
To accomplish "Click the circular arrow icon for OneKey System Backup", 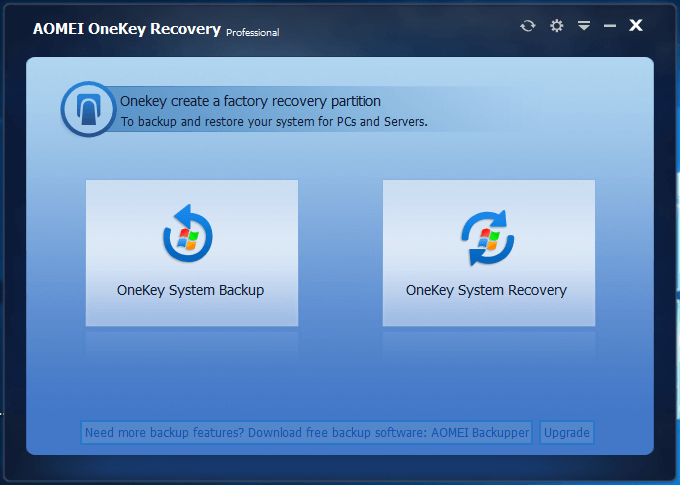I will 188,233.
